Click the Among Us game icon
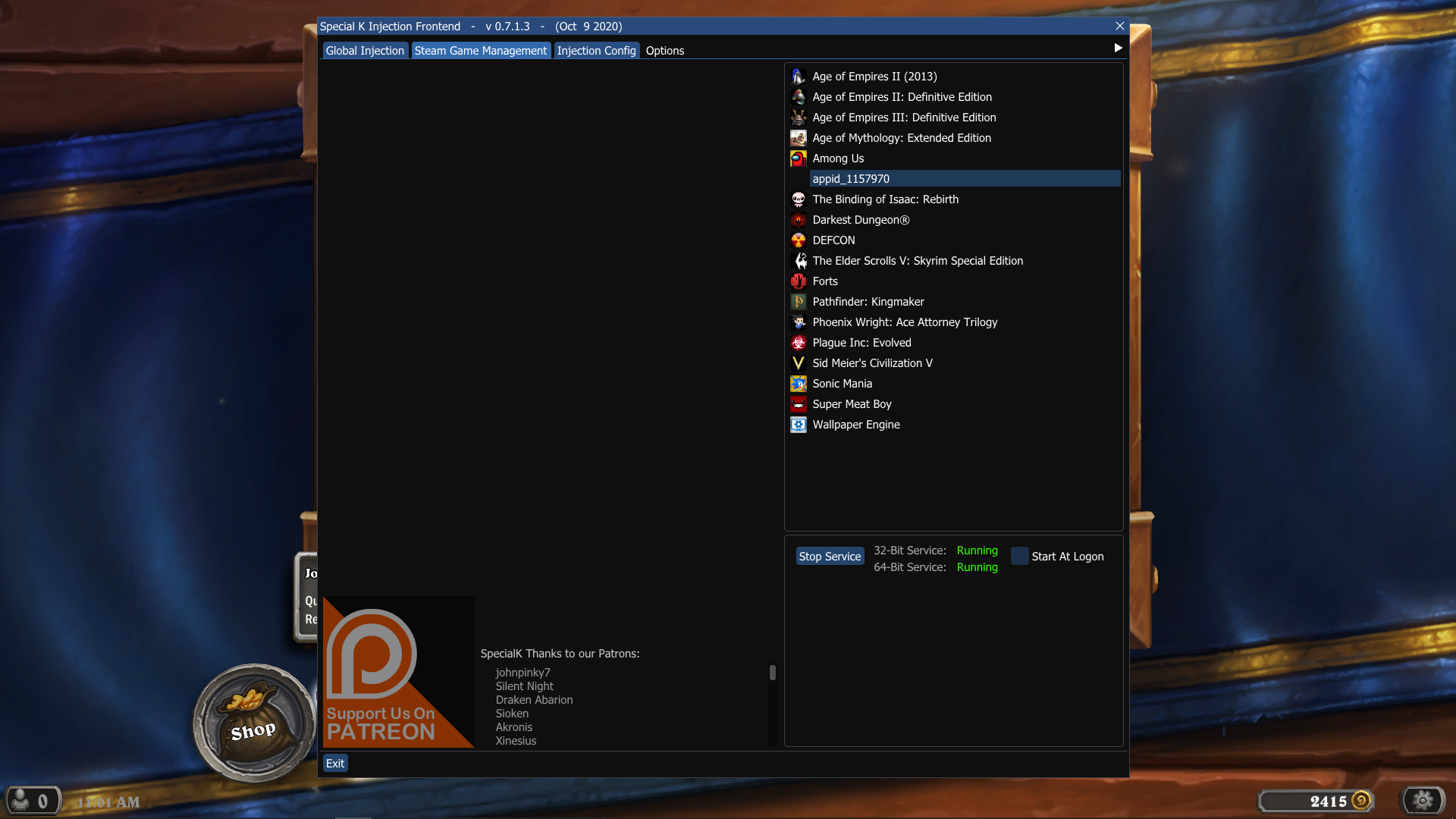Image resolution: width=1456 pixels, height=819 pixels. pyautogui.click(x=798, y=158)
